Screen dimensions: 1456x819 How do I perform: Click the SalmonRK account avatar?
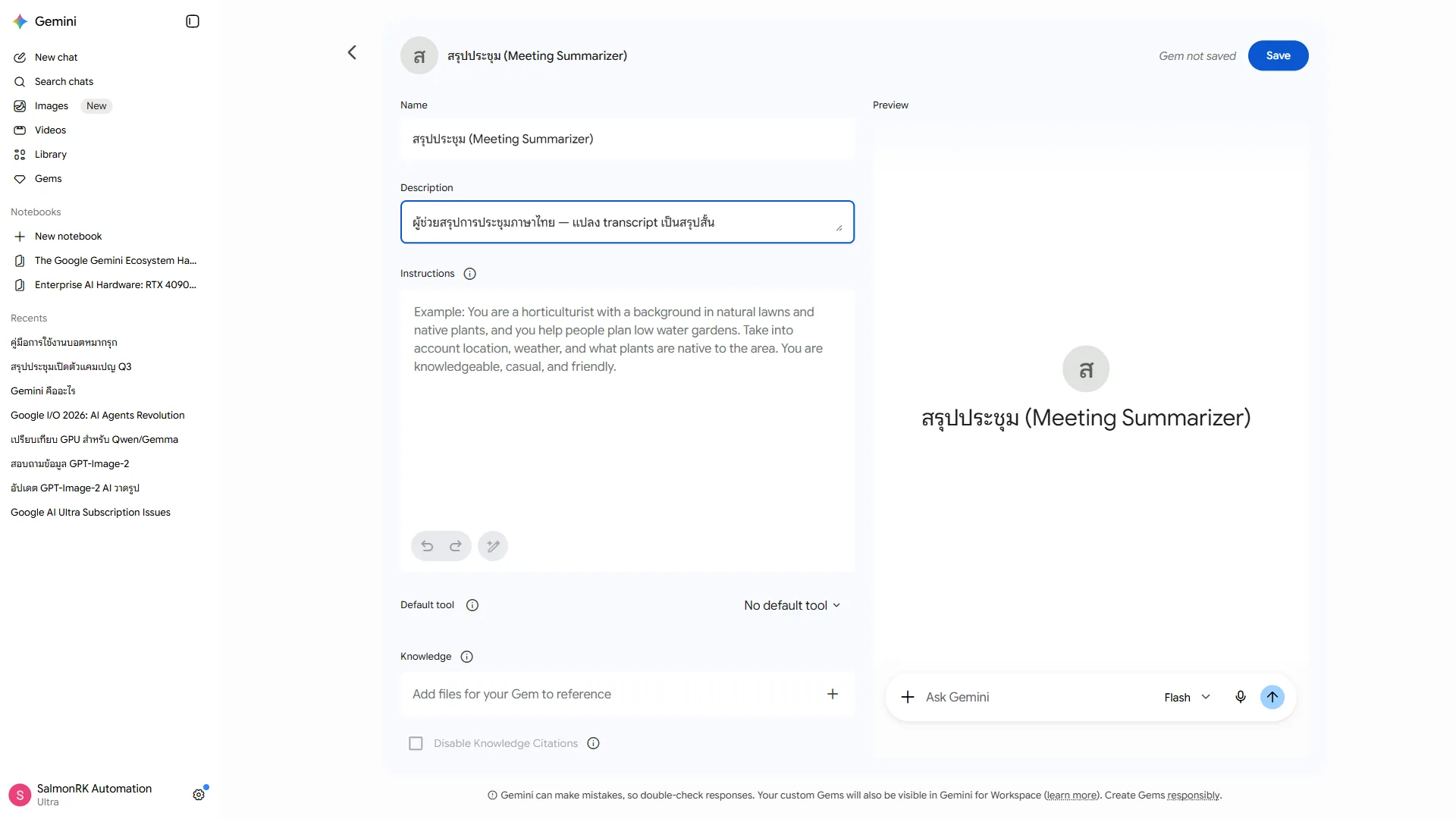[x=20, y=795]
